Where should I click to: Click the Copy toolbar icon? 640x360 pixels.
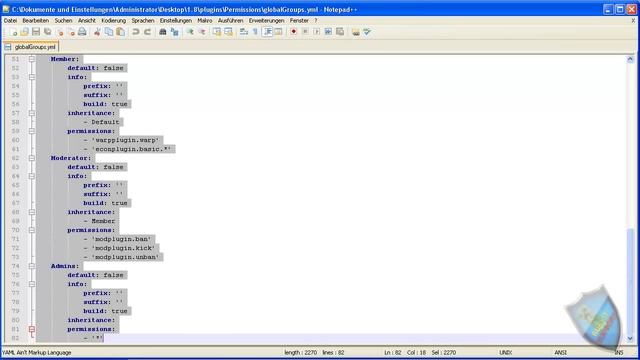tap(109, 32)
